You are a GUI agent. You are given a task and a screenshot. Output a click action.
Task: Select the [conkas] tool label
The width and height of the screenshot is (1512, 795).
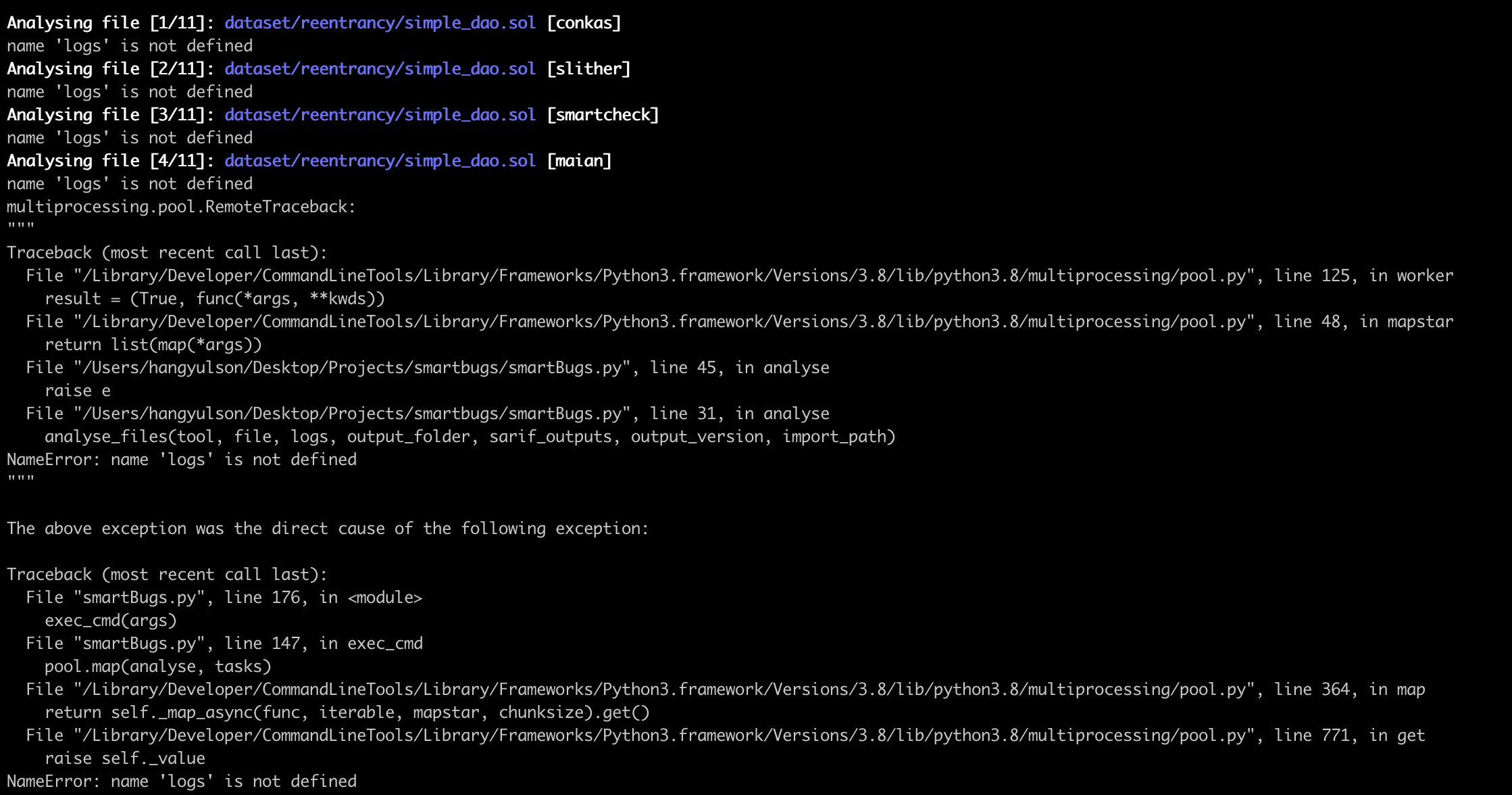[x=585, y=22]
